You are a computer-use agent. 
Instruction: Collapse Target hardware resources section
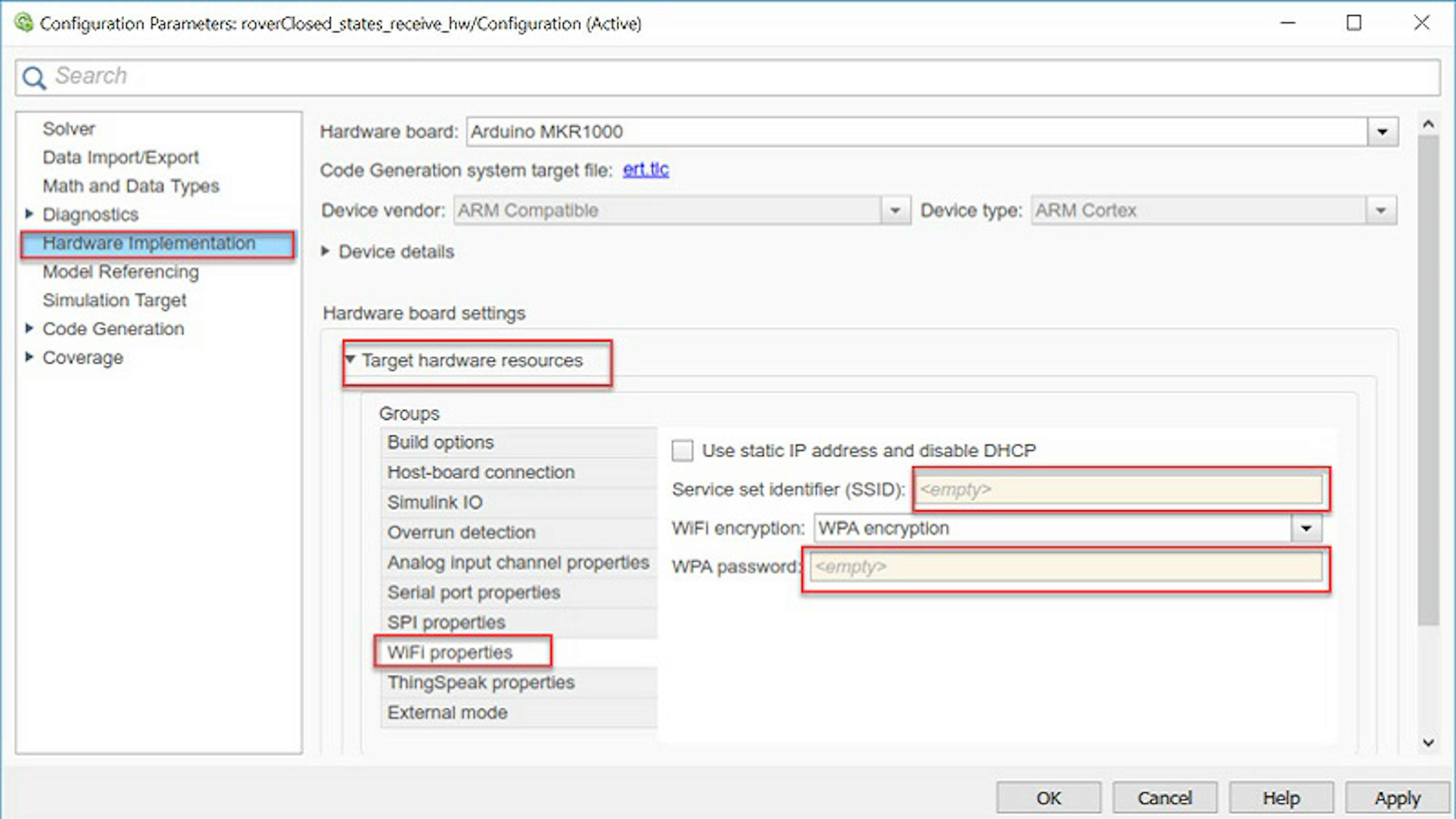(x=350, y=359)
